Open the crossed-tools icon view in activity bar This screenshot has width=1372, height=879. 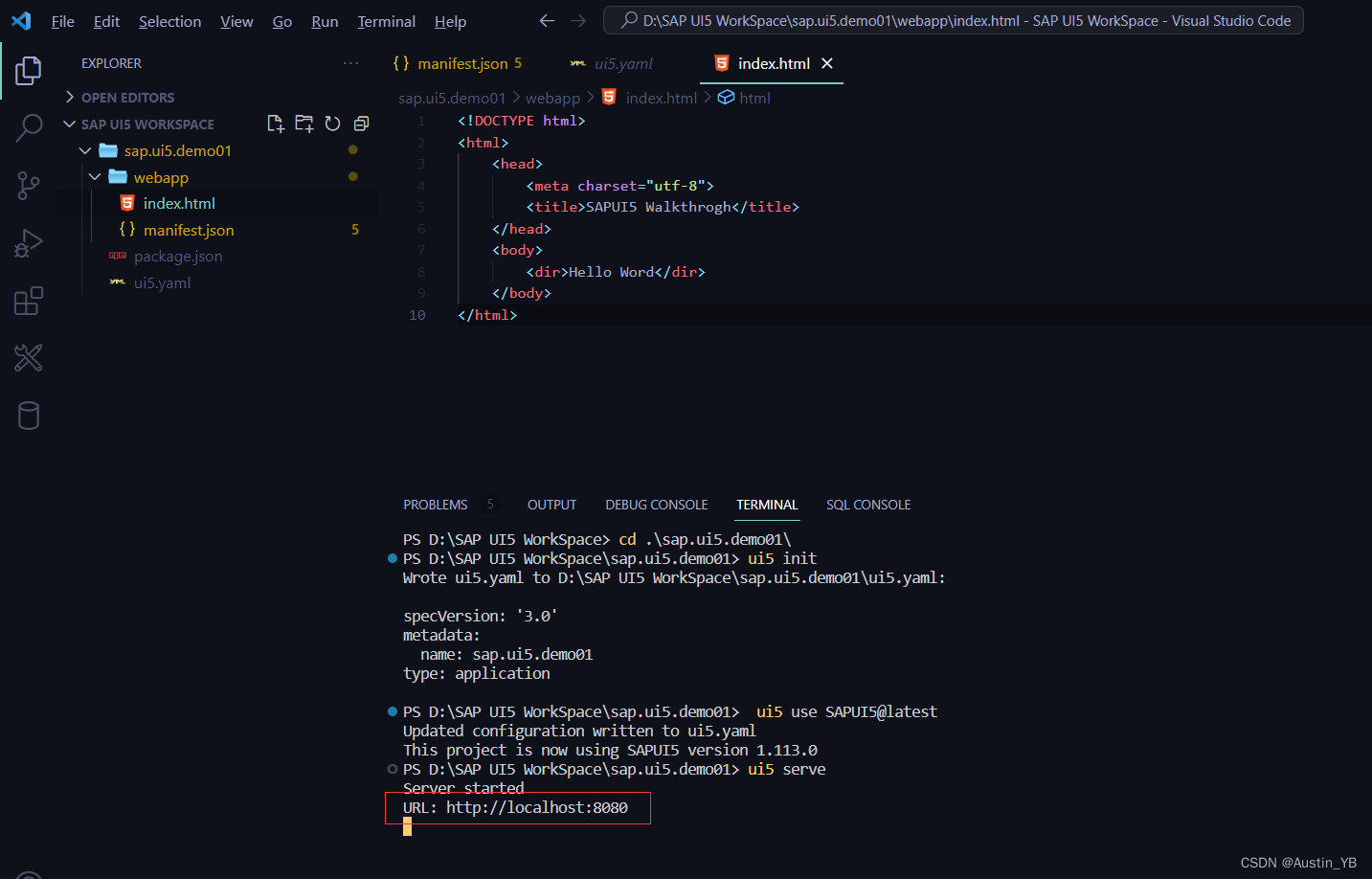[29, 358]
